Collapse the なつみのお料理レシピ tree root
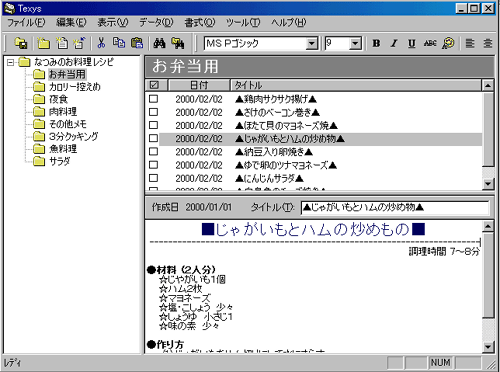The width and height of the screenshot is (500, 372). coord(11,62)
